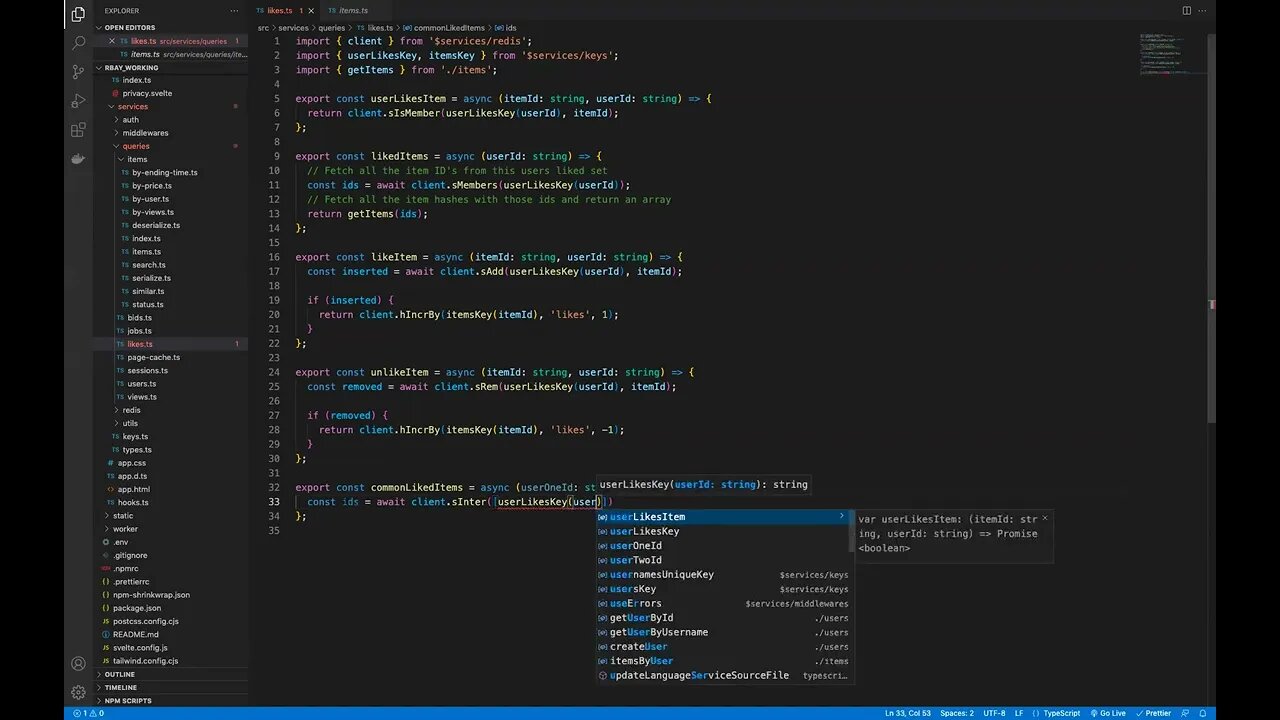This screenshot has height=720, width=1280.
Task: Open the Source Control view
Action: click(78, 72)
